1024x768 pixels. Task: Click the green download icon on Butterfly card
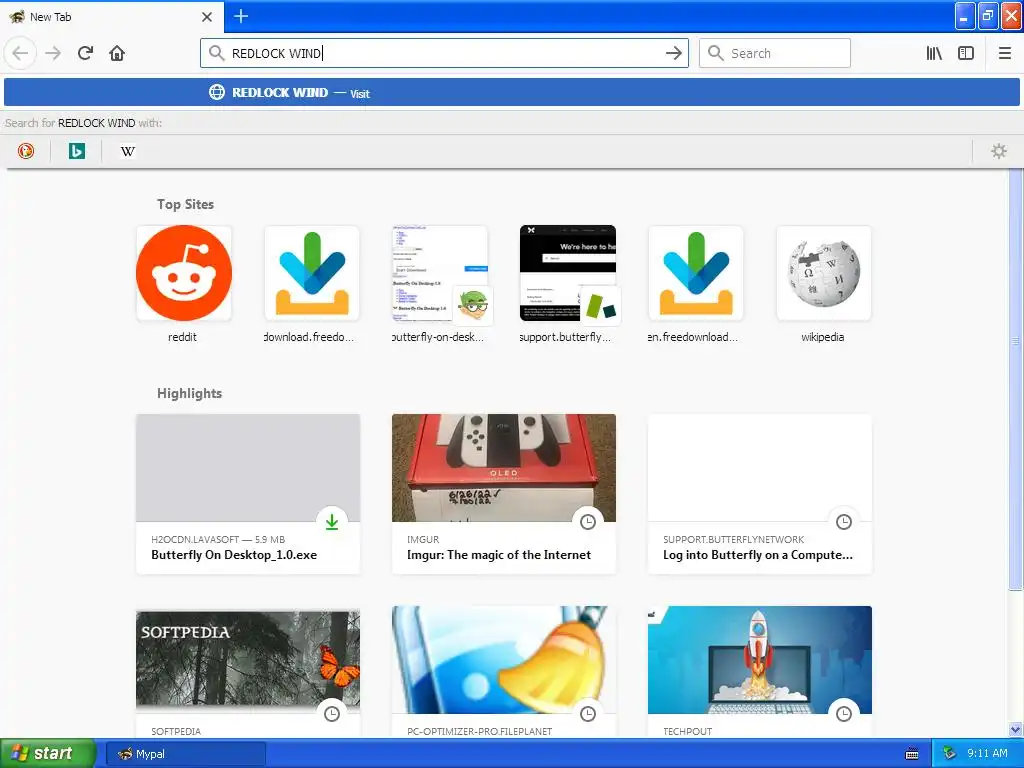point(332,521)
